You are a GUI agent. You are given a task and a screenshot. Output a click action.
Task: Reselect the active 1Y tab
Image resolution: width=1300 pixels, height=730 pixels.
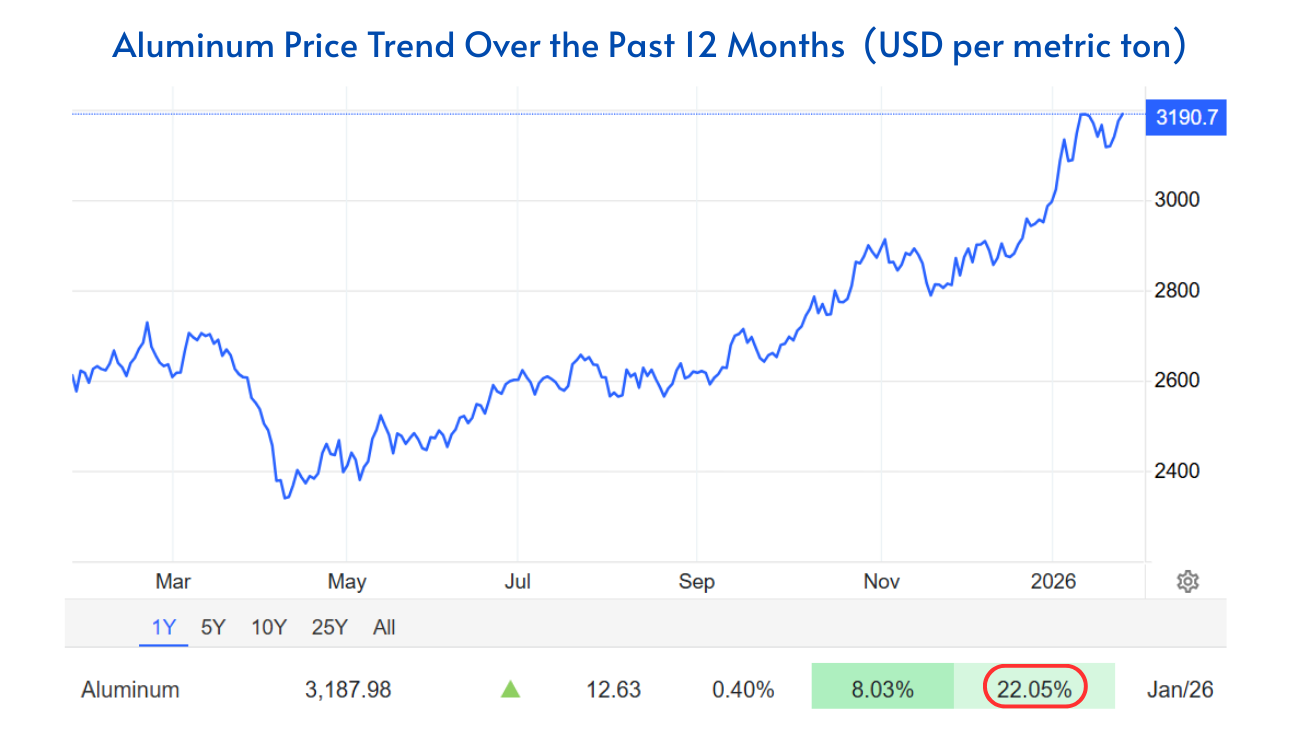click(163, 627)
